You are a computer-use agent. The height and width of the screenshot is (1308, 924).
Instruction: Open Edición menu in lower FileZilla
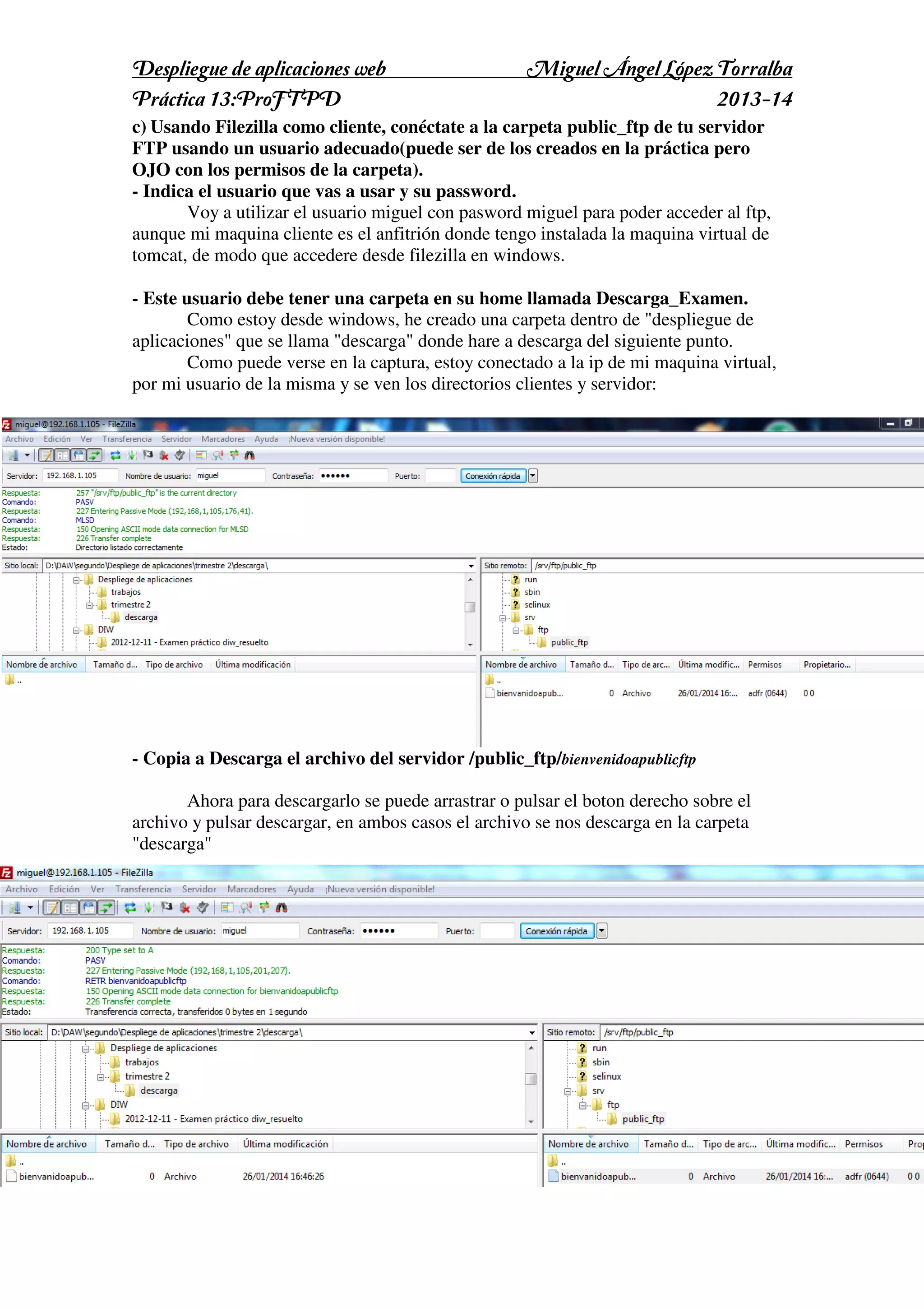pos(65,889)
